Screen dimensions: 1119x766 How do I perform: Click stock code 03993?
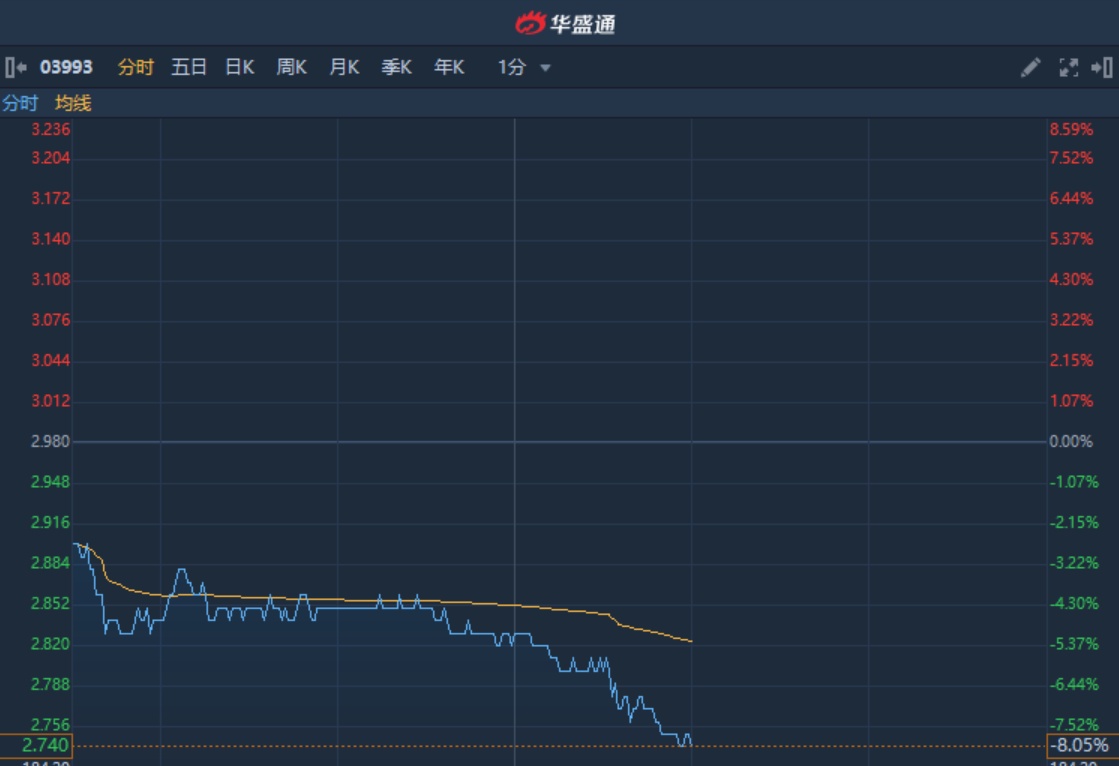66,68
